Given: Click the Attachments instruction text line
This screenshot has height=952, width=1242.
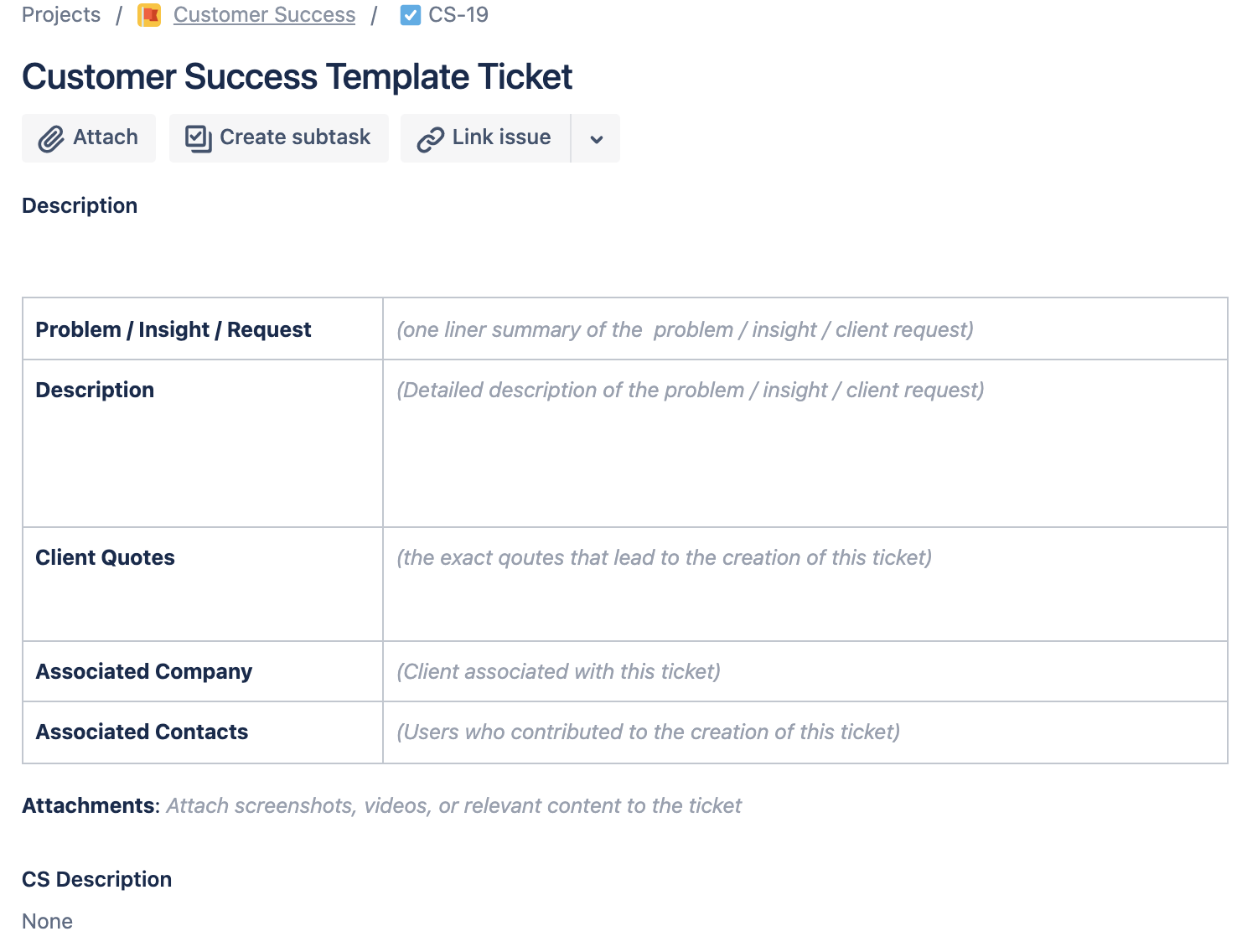Looking at the screenshot, I should click(381, 806).
